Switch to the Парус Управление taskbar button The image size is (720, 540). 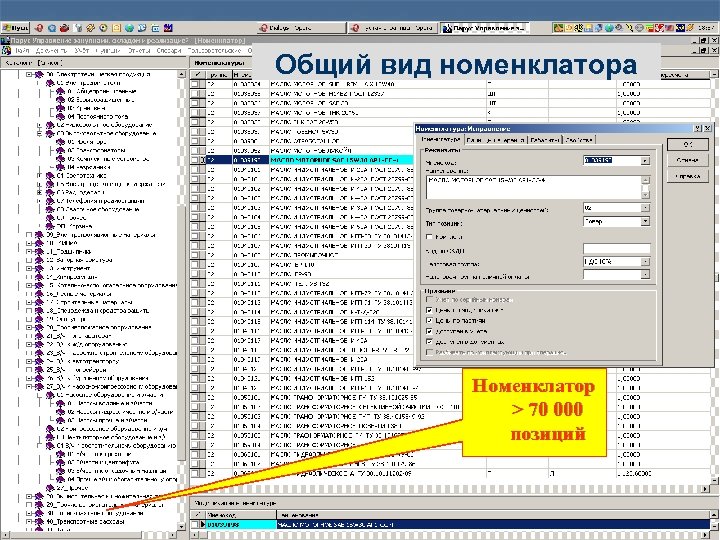click(x=485, y=28)
